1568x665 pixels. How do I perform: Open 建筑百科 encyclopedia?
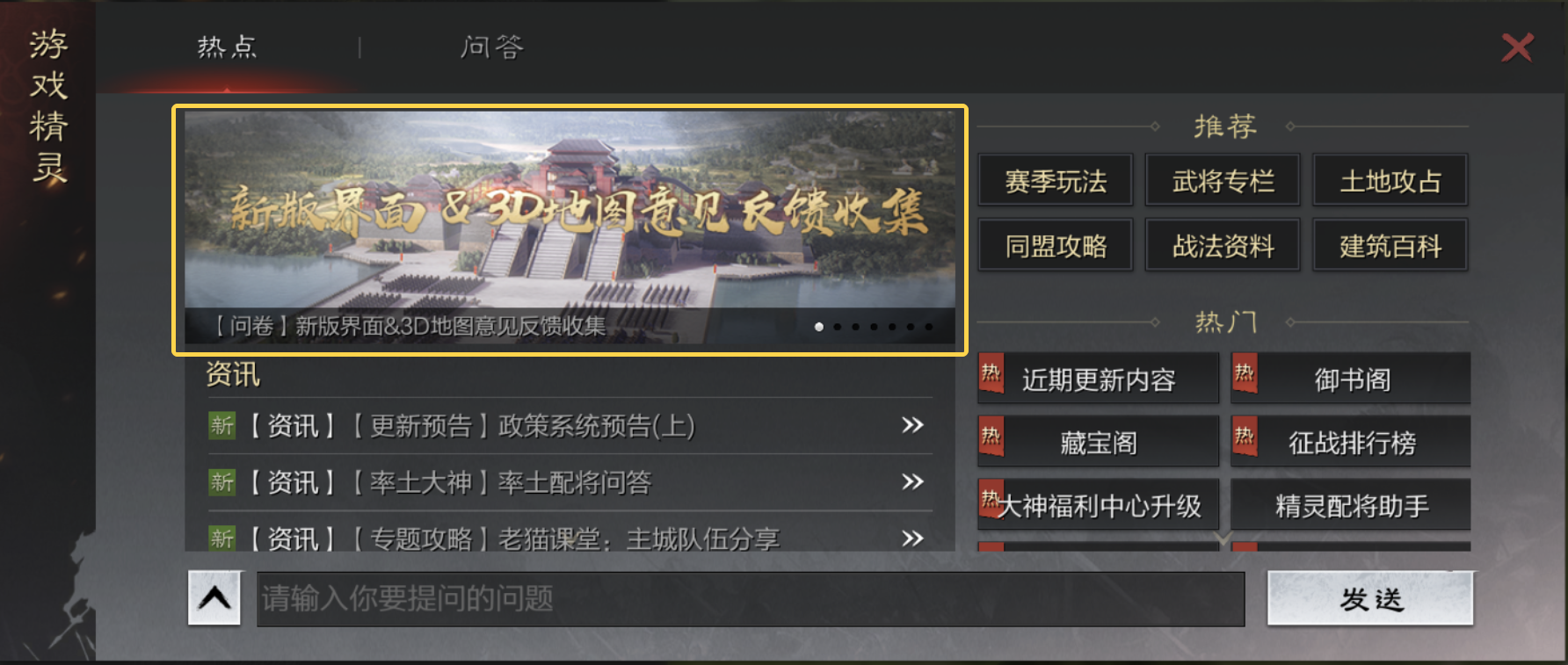pyautogui.click(x=1390, y=245)
